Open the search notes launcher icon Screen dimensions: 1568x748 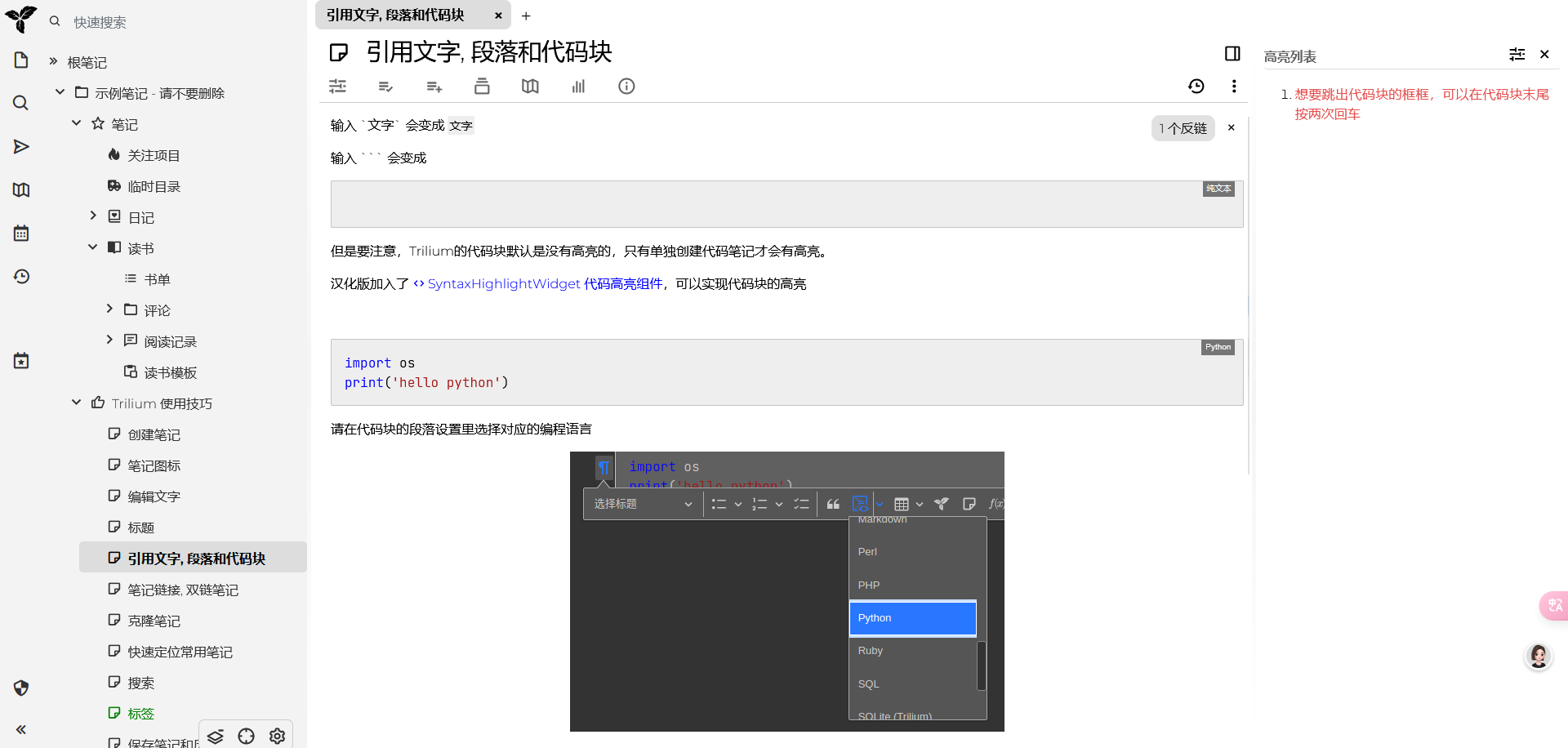[21, 103]
